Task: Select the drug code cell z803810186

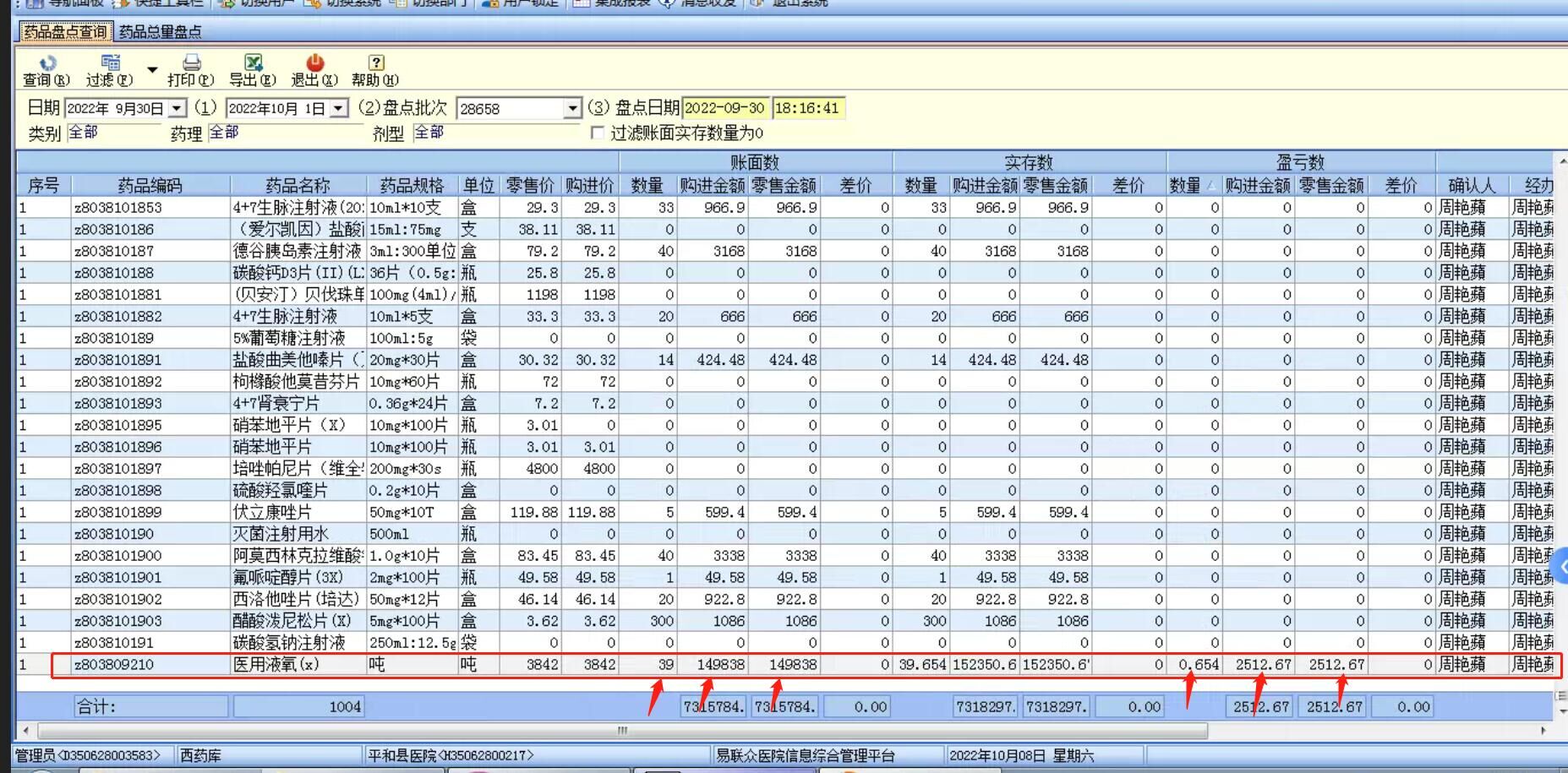Action: (150, 230)
